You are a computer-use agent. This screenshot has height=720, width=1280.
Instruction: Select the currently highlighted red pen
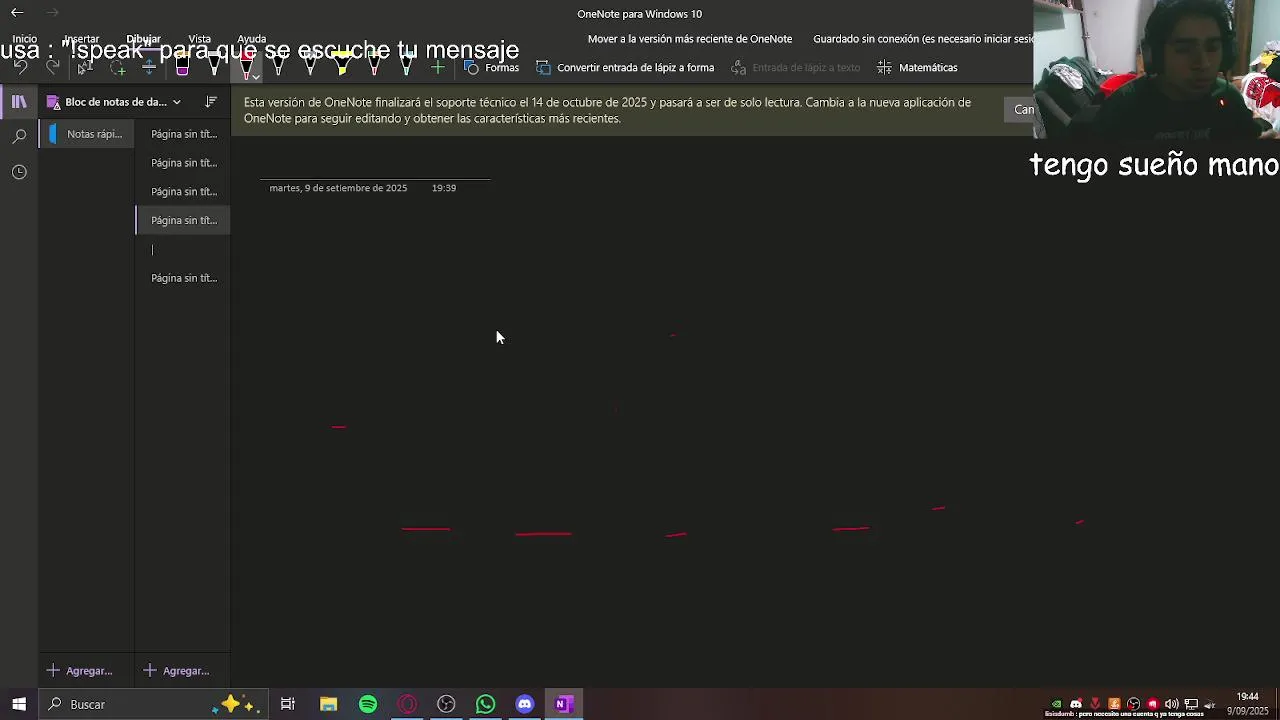click(x=246, y=67)
